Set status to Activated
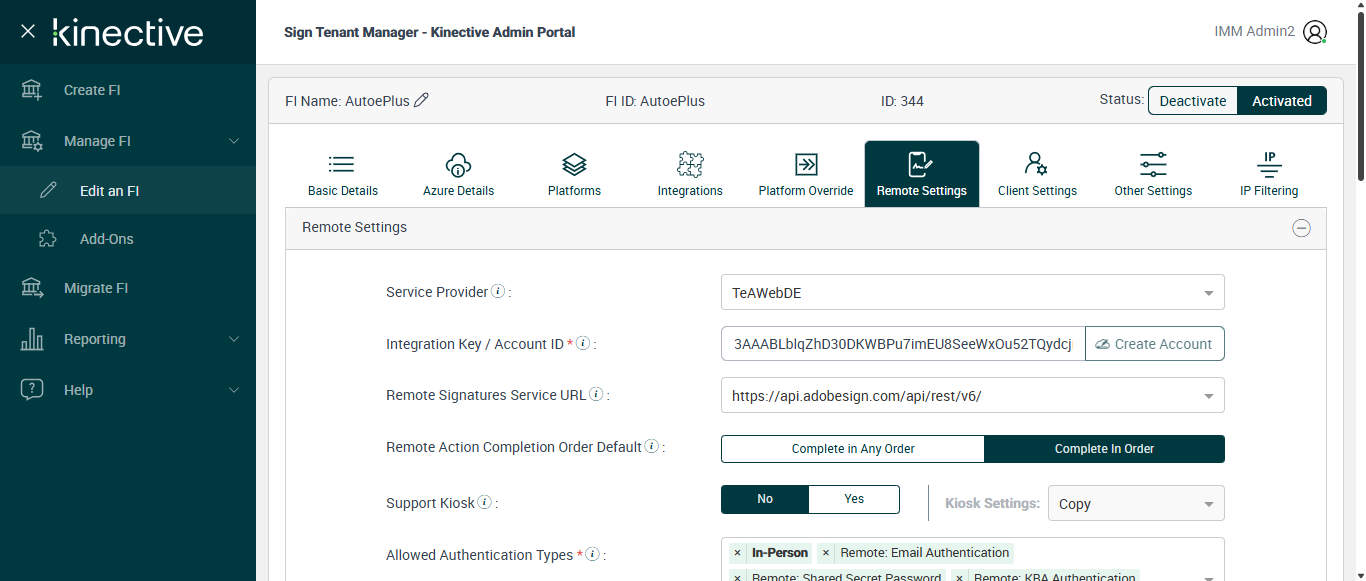This screenshot has height=581, width=1366. point(1282,100)
